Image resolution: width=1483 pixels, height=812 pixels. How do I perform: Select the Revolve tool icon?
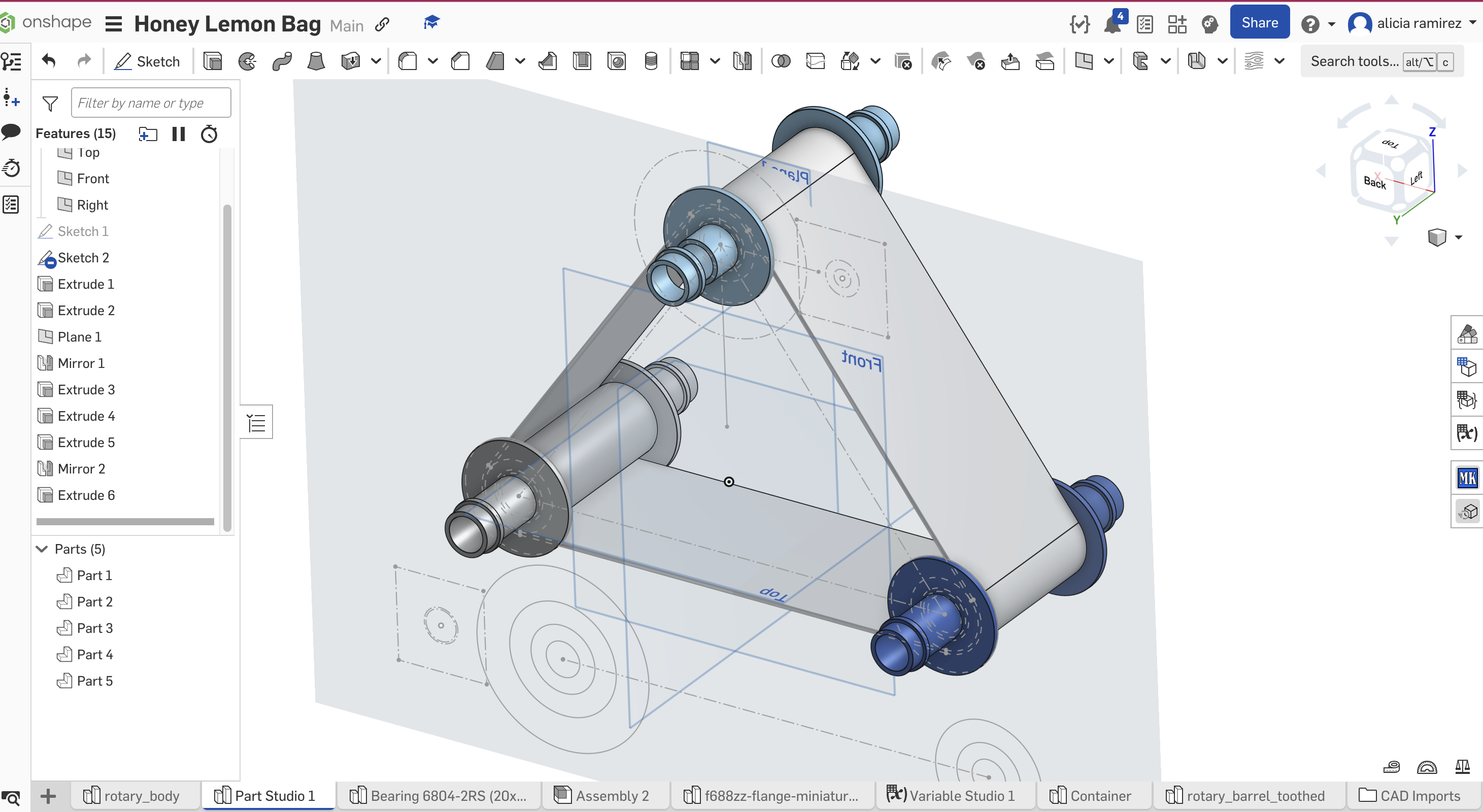[x=248, y=61]
